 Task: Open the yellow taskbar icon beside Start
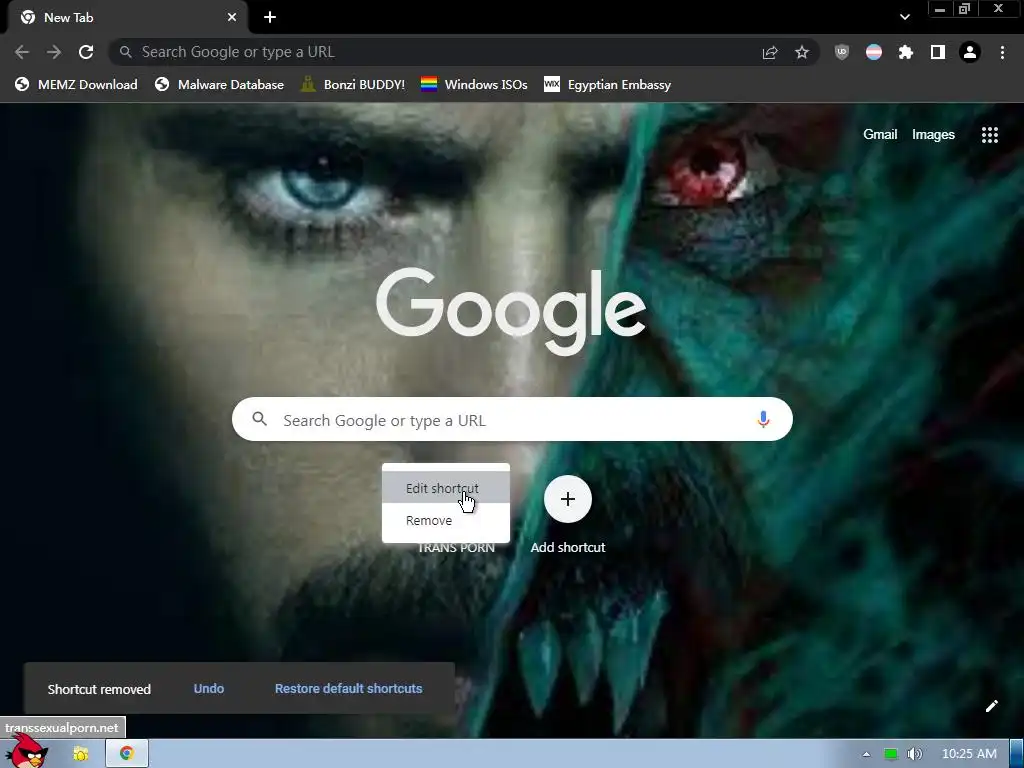pos(81,754)
